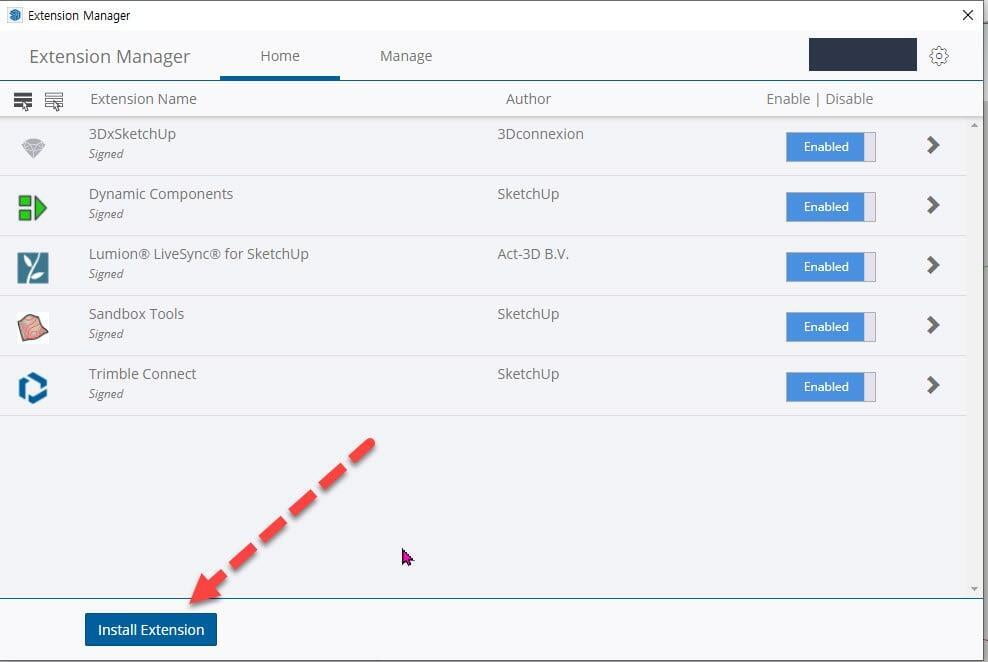Expand 3DxSketchUp details chevron

coord(933,146)
